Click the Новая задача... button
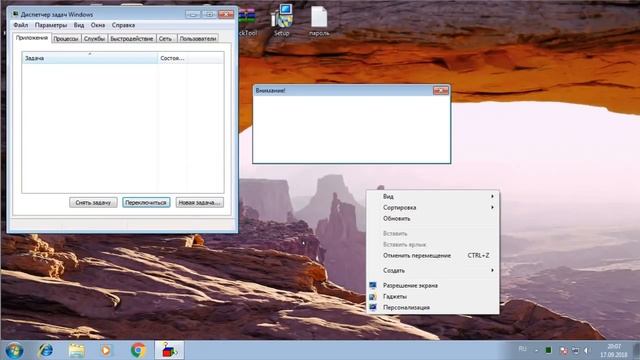The width and height of the screenshot is (640, 360). click(200, 202)
